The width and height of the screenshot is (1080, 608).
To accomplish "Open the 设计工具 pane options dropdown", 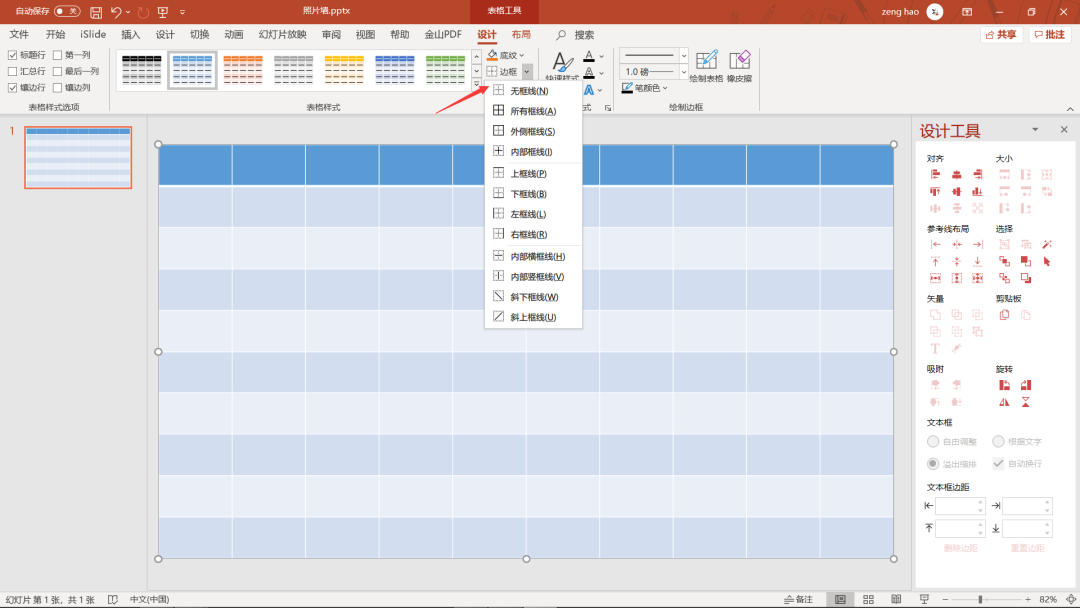I will pos(1035,129).
